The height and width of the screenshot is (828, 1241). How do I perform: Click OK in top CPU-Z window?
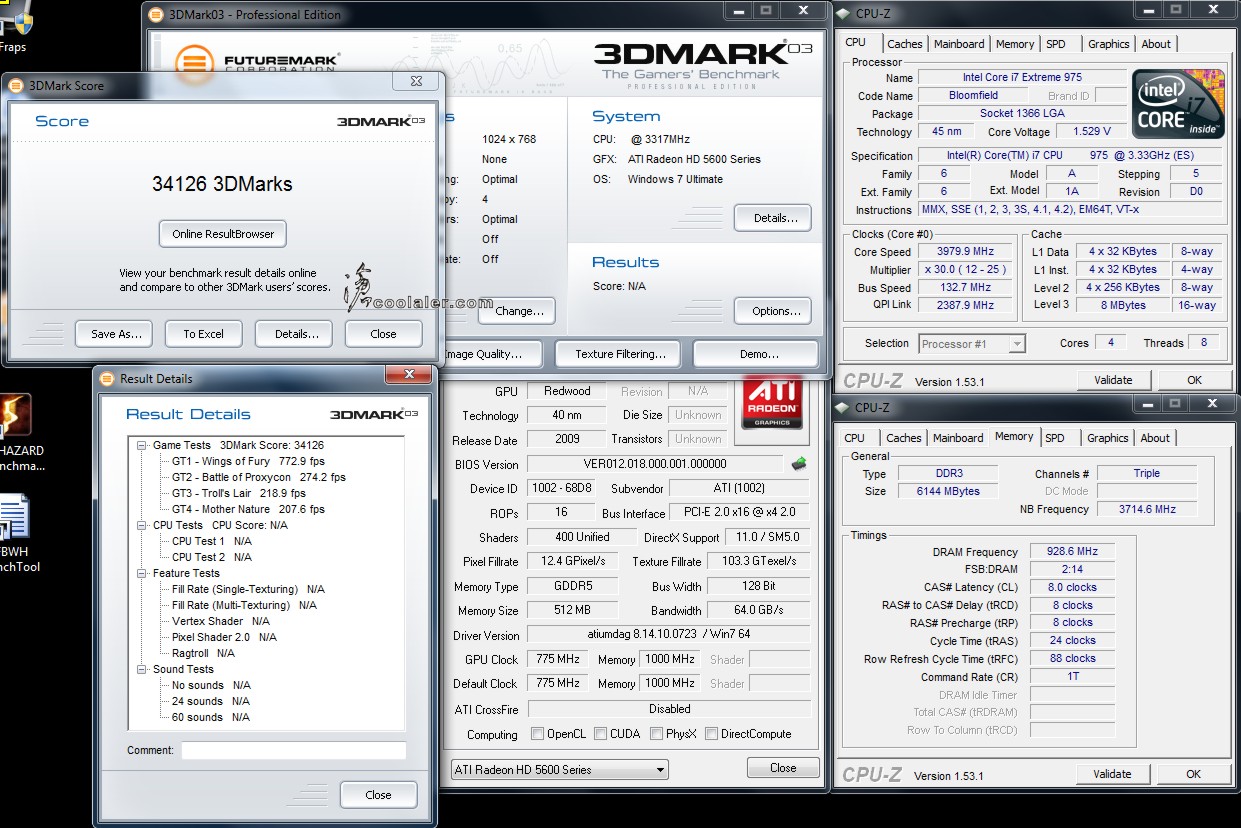1194,380
